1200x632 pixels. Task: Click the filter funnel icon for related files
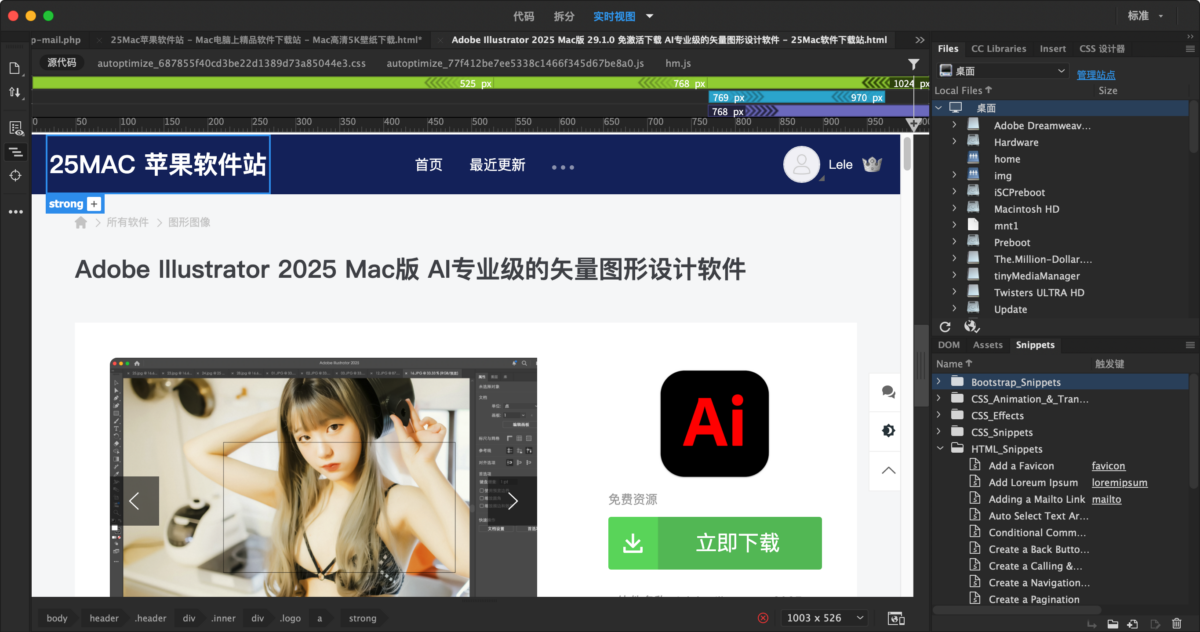click(x=913, y=64)
